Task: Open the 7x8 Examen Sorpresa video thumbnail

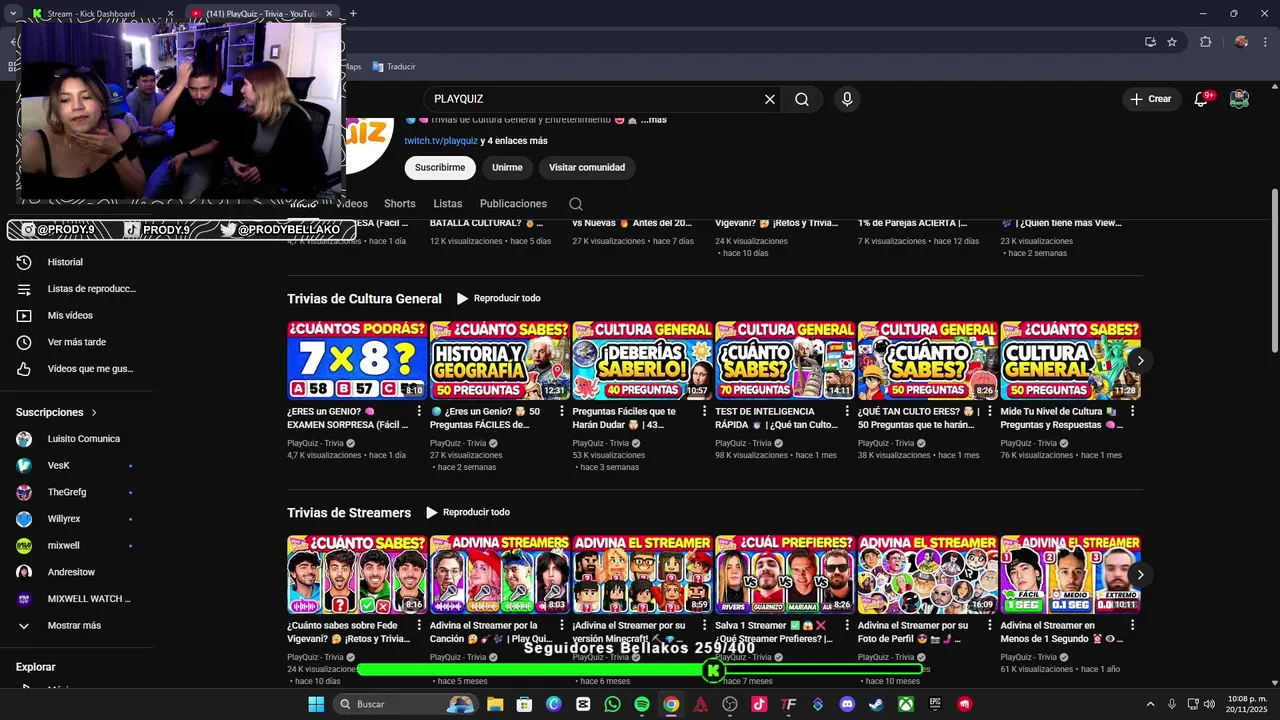Action: (x=357, y=360)
